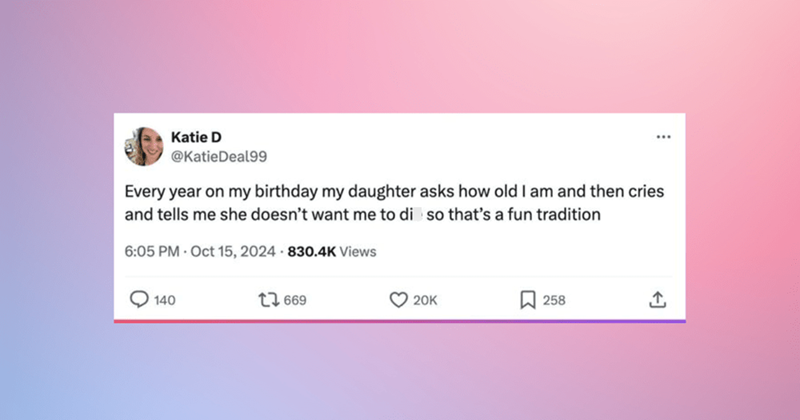
Task: Visit the @KatieDeal99 handle link
Action: tap(219, 156)
